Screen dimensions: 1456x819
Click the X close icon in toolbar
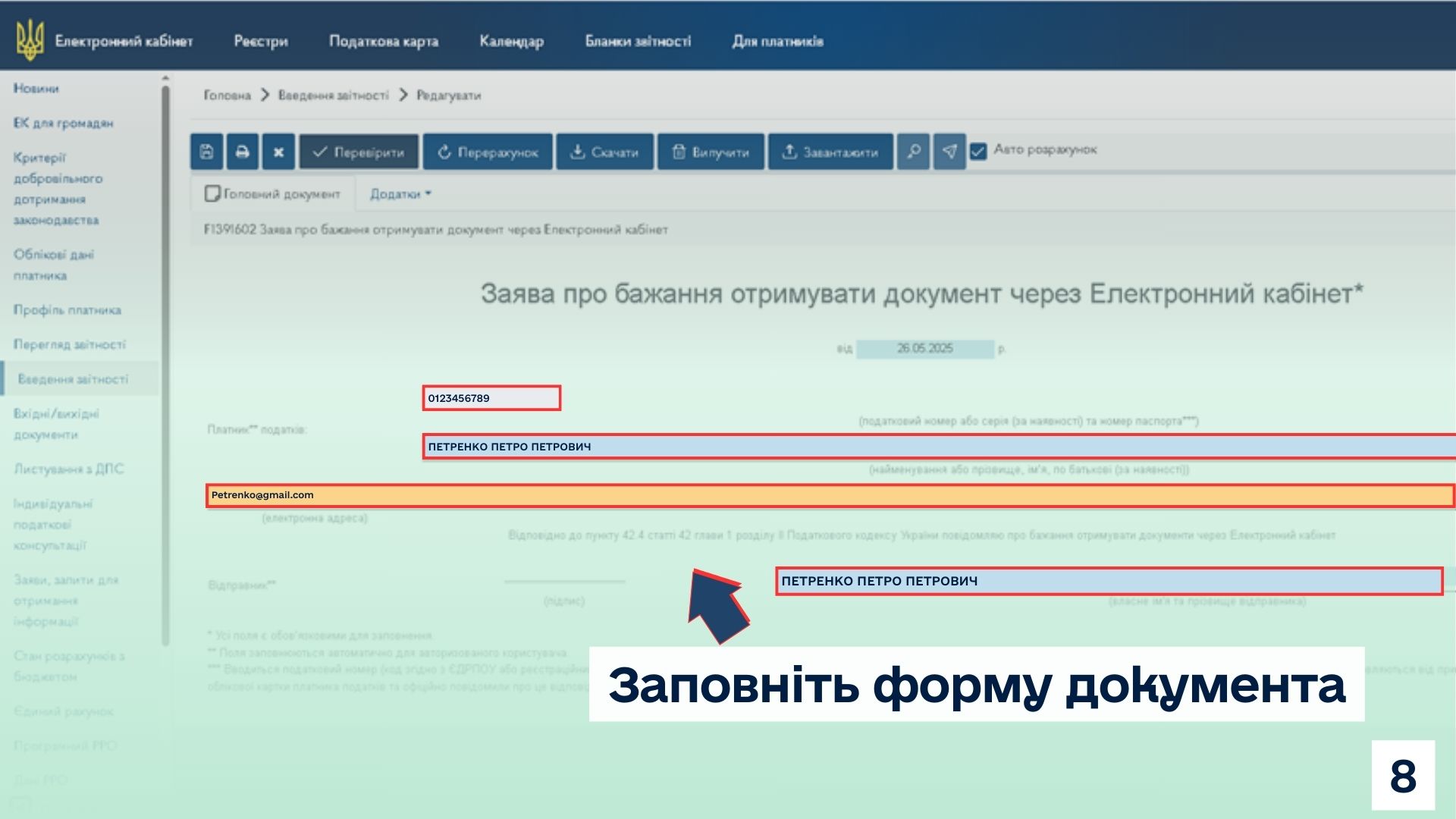[278, 152]
